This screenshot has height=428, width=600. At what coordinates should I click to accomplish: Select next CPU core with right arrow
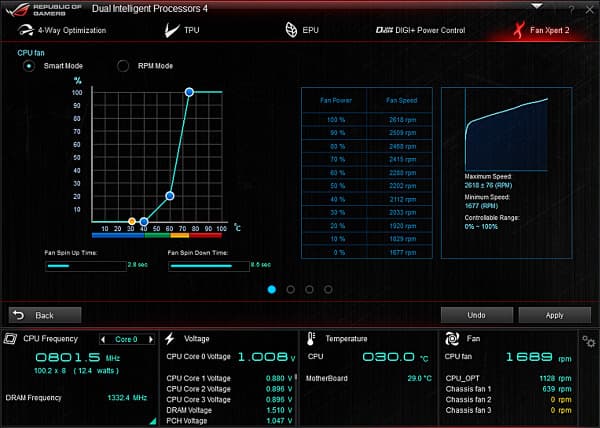tap(151, 339)
